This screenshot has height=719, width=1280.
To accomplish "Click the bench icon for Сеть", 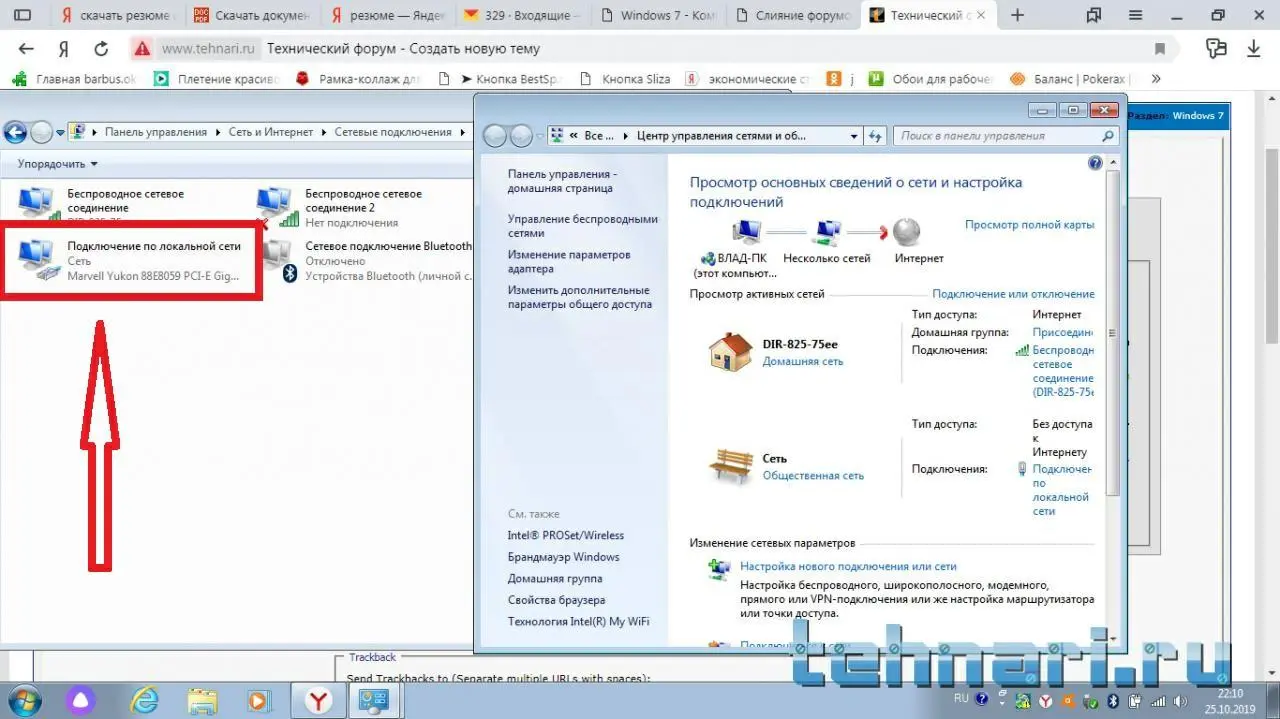I will tap(730, 465).
